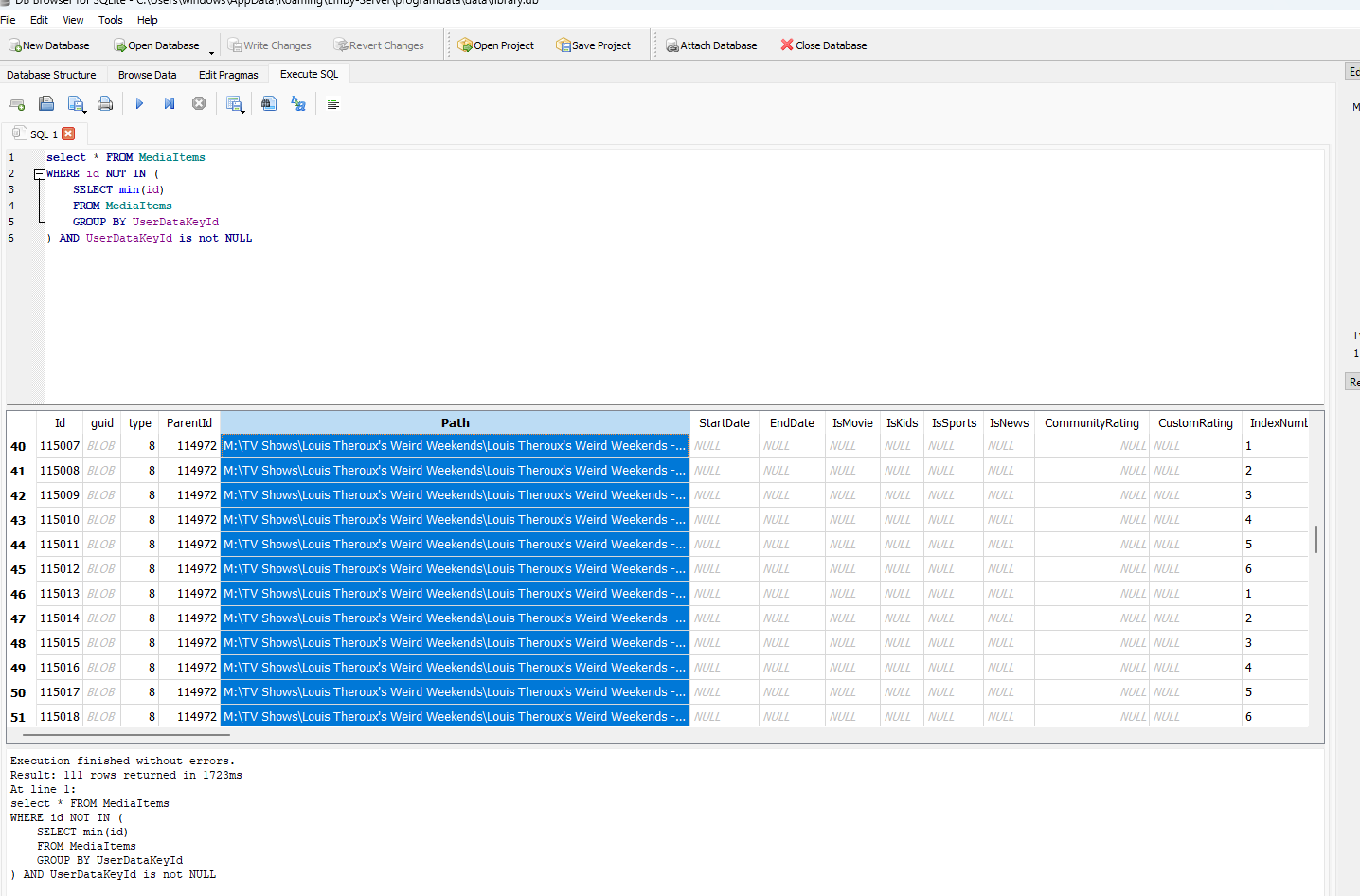Expand the Open Database dropdown arrow
Image resolution: width=1360 pixels, height=896 pixels.
(x=211, y=52)
